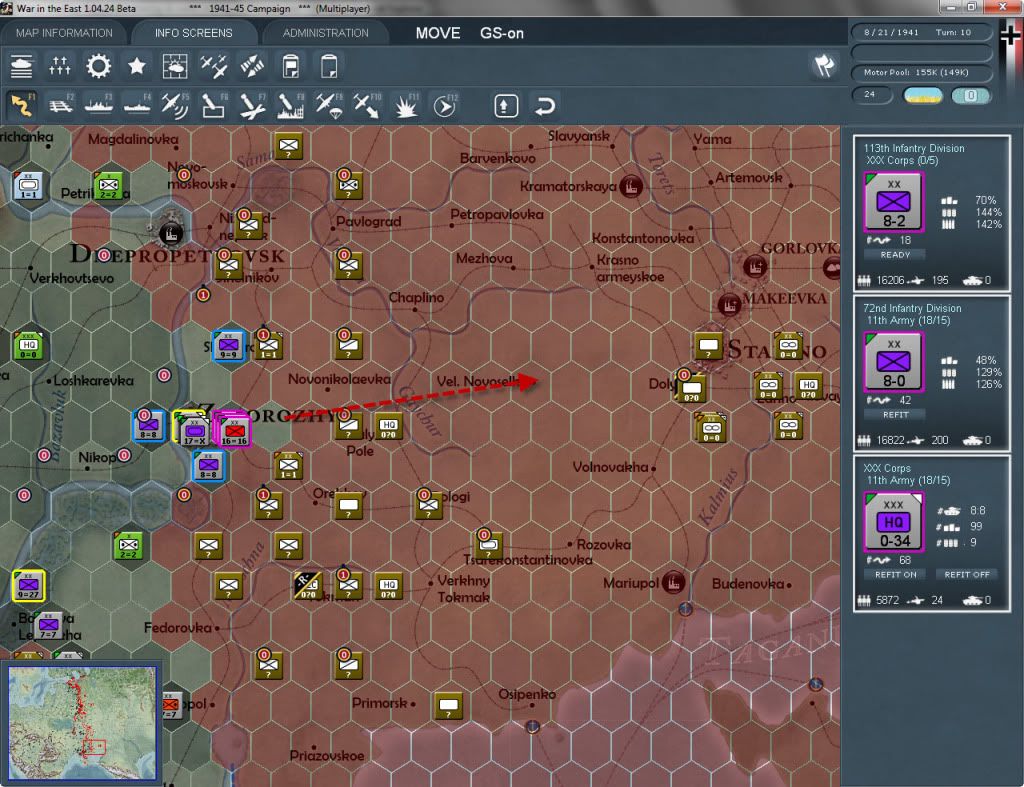Click the 9=9 German infantry counter
1024x787 pixels.
(x=228, y=345)
